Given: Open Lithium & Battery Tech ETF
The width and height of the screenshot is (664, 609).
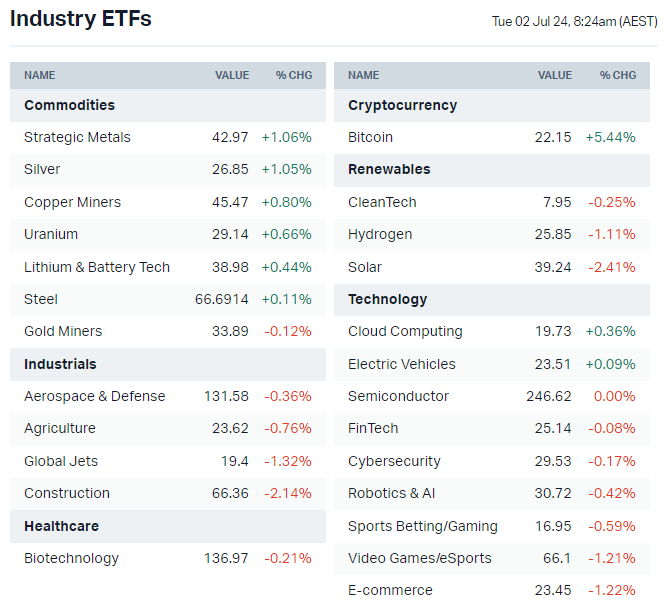Looking at the screenshot, I should 97,267.
